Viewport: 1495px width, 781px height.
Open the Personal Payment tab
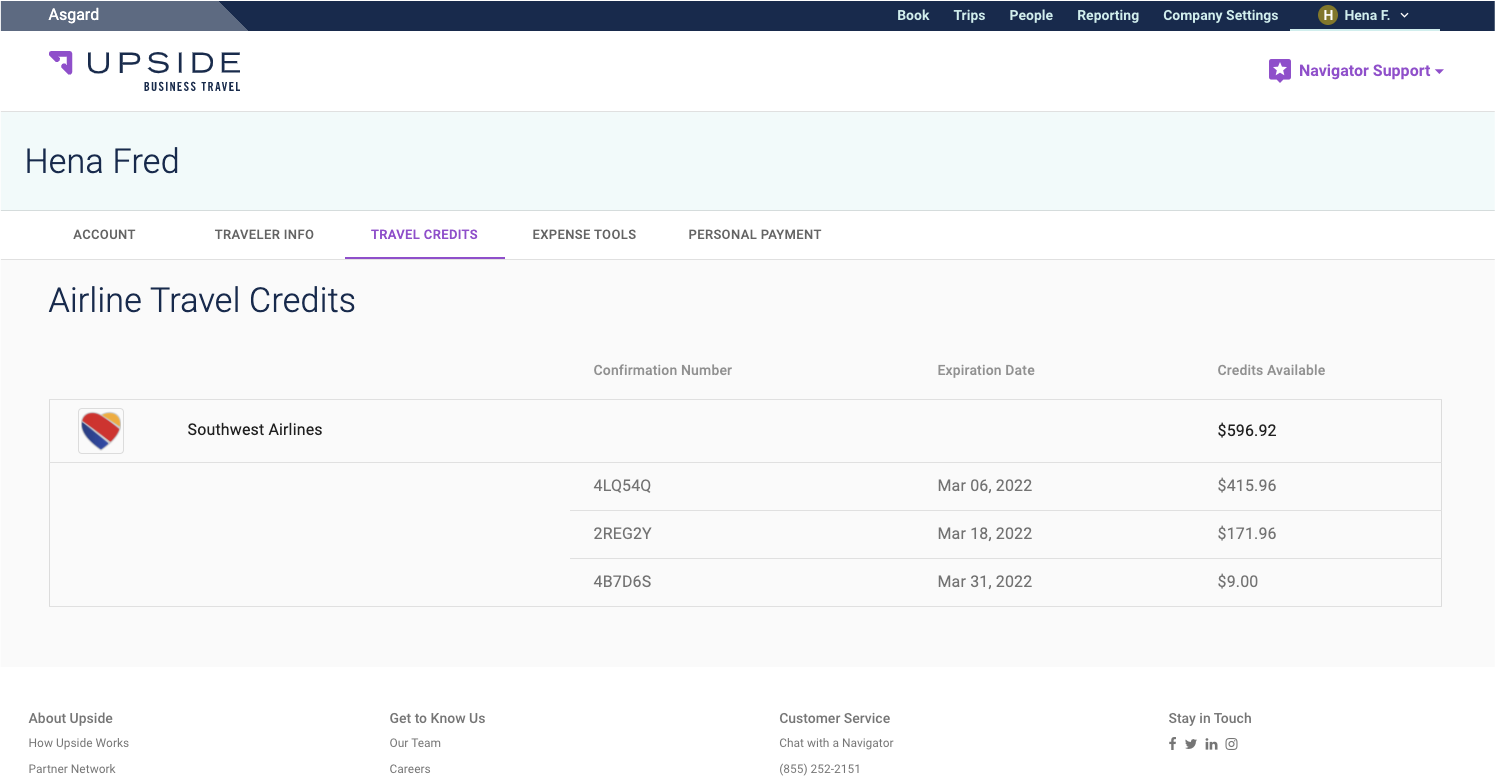pos(755,235)
